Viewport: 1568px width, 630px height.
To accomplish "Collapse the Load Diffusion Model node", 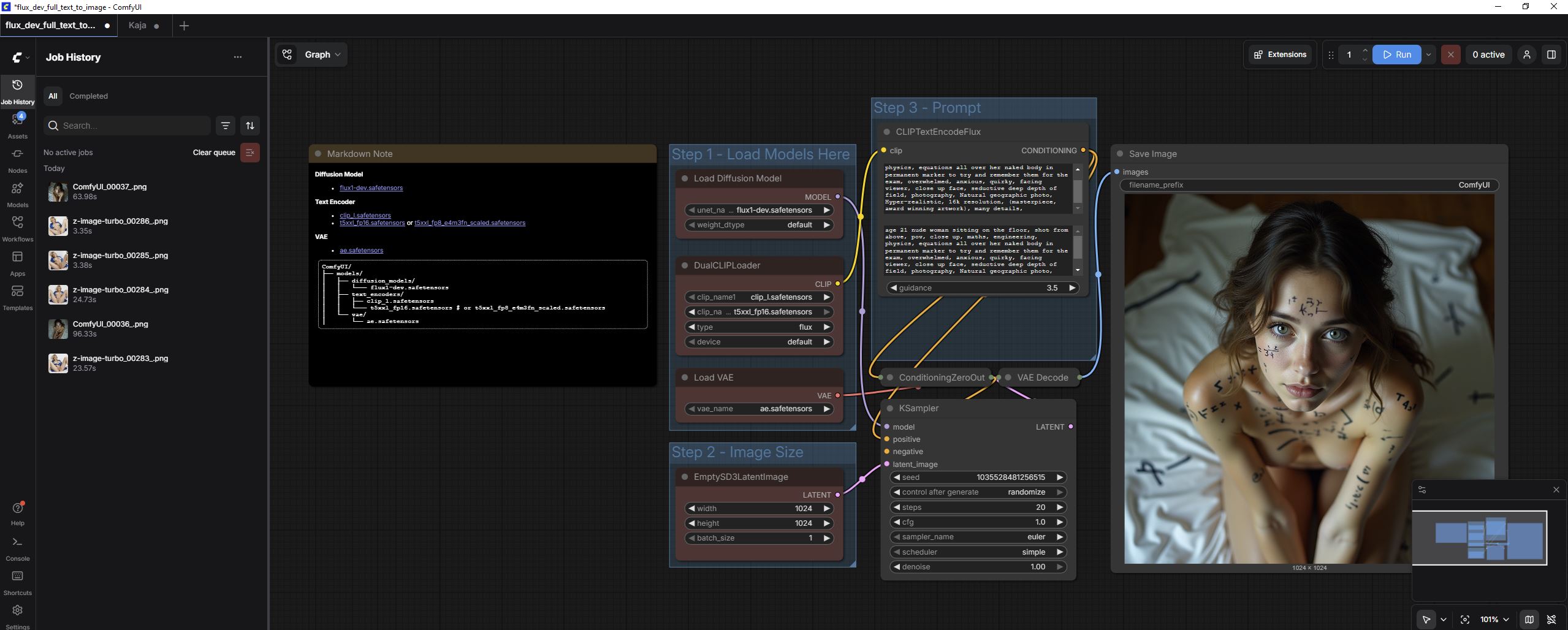I will 685,178.
